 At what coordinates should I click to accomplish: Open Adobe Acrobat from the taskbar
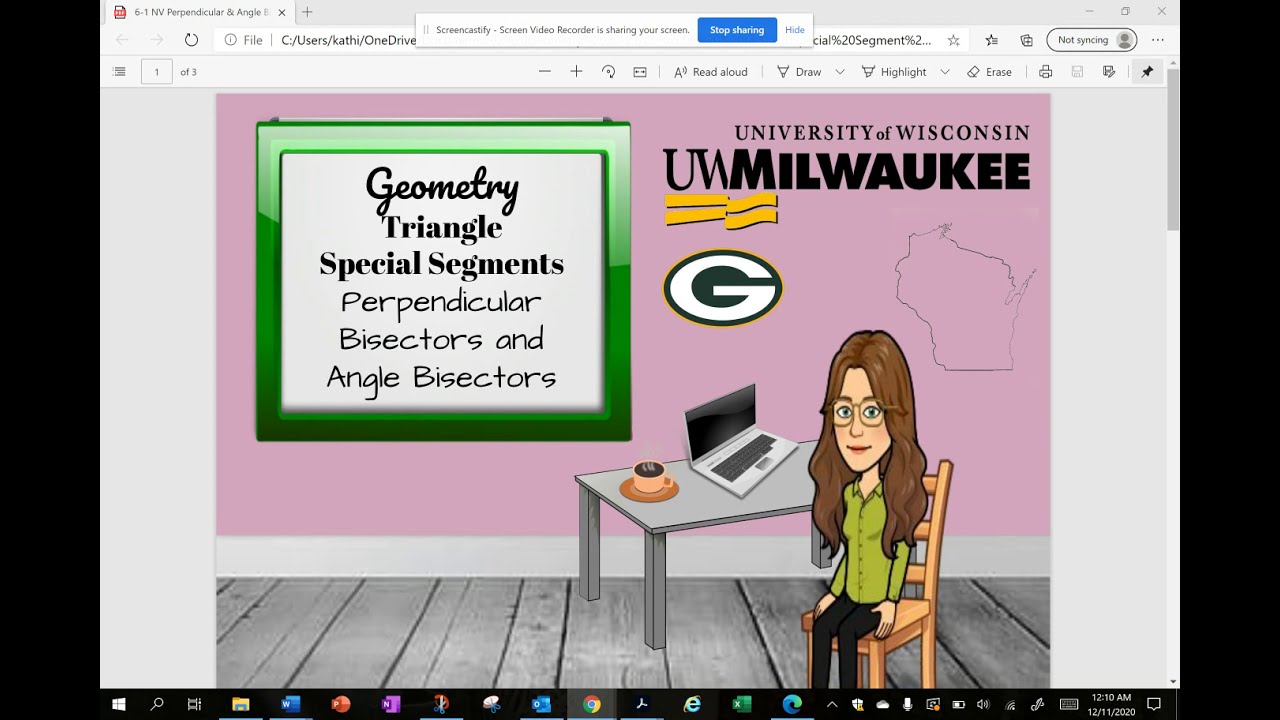642,704
